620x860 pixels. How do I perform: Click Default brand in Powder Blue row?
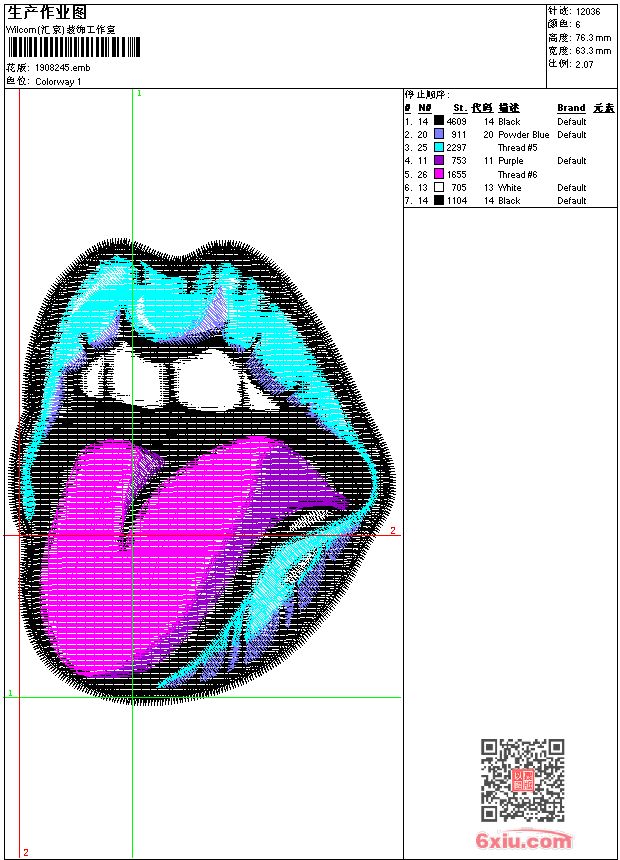572,134
